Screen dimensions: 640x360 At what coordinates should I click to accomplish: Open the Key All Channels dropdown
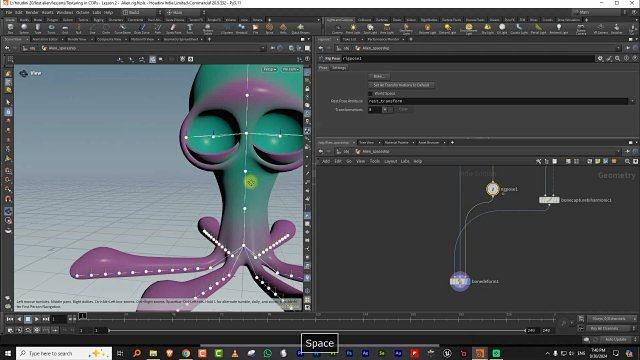[612, 329]
